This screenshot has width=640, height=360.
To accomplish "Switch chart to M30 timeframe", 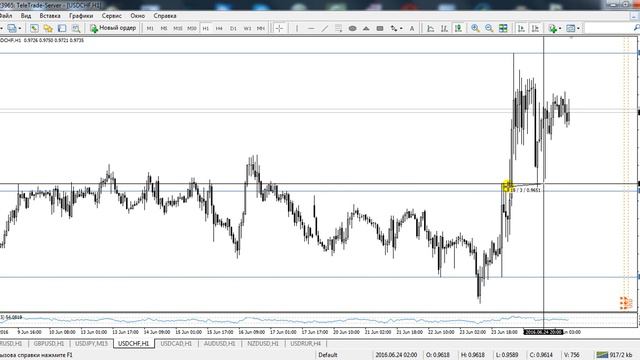I will tap(191, 28).
